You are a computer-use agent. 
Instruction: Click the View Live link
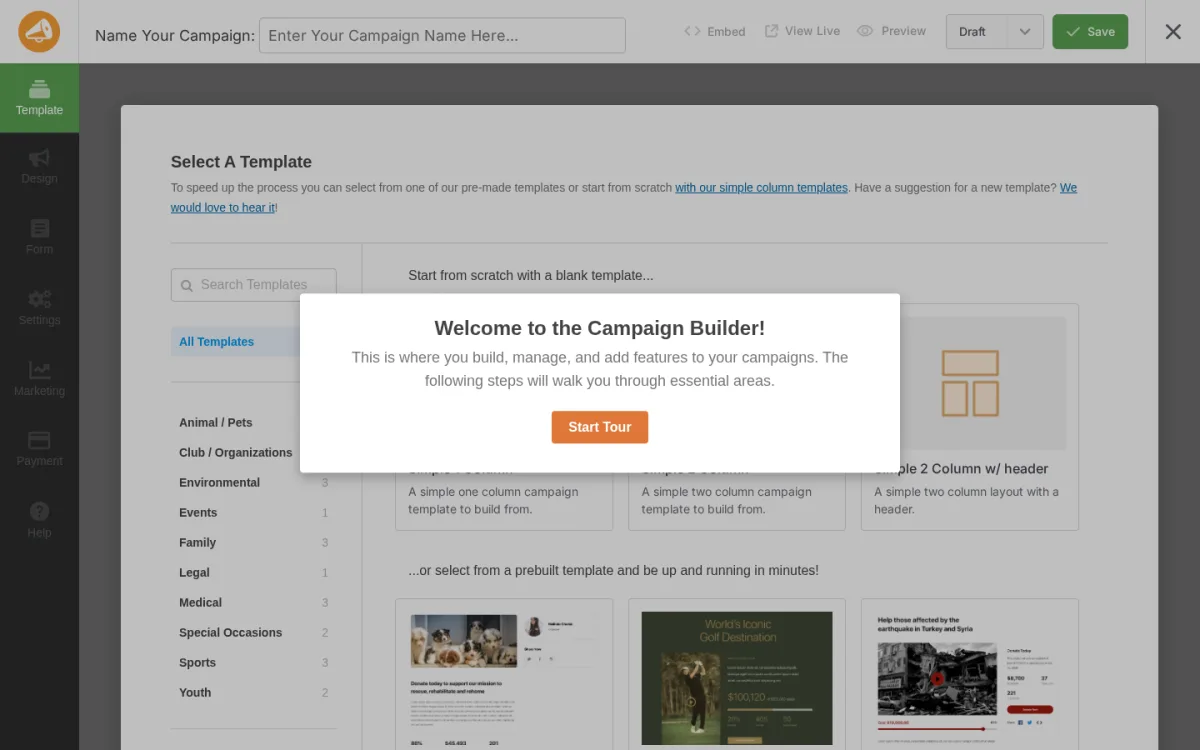point(802,32)
